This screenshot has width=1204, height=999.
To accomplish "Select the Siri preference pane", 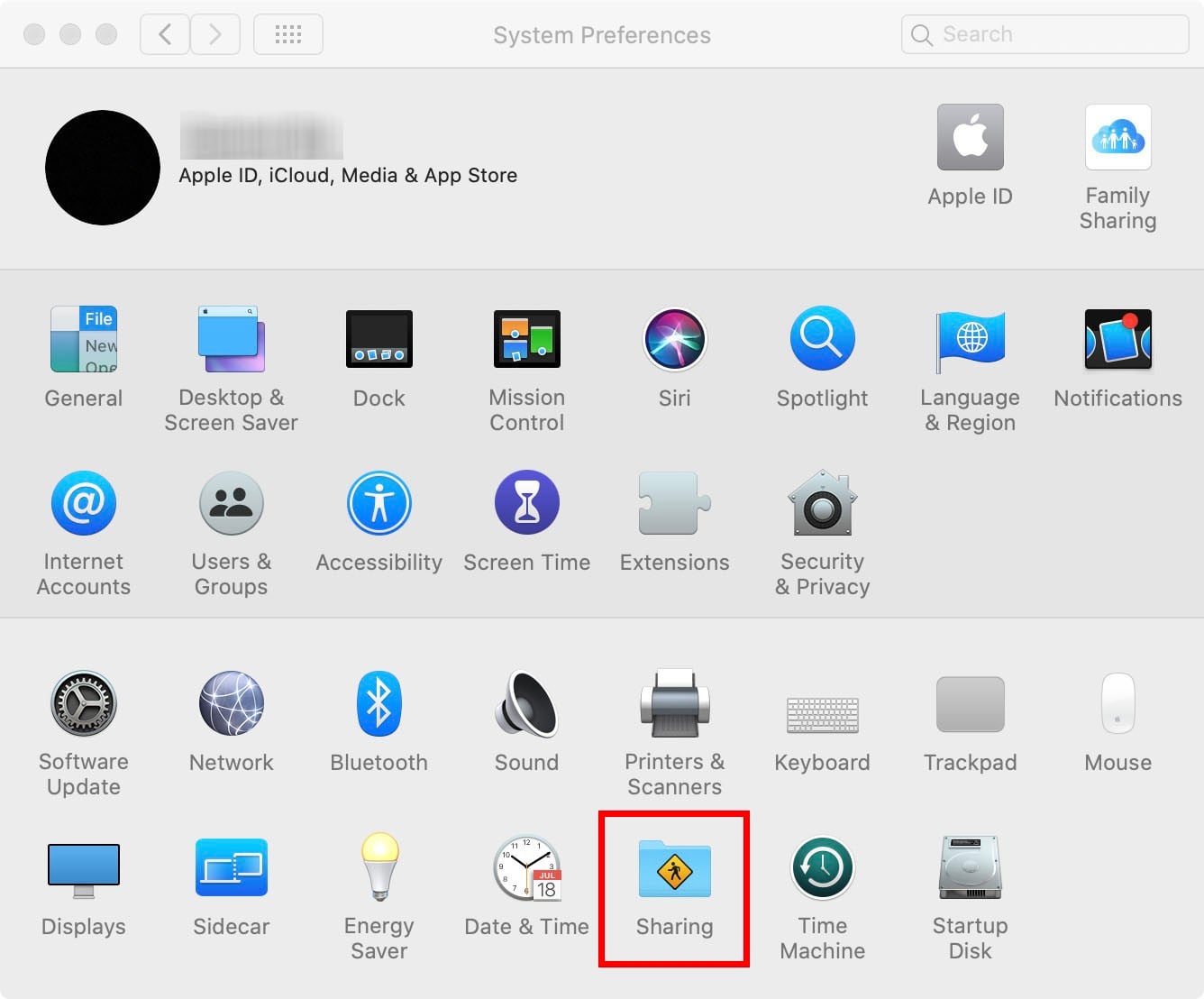I will tap(674, 340).
